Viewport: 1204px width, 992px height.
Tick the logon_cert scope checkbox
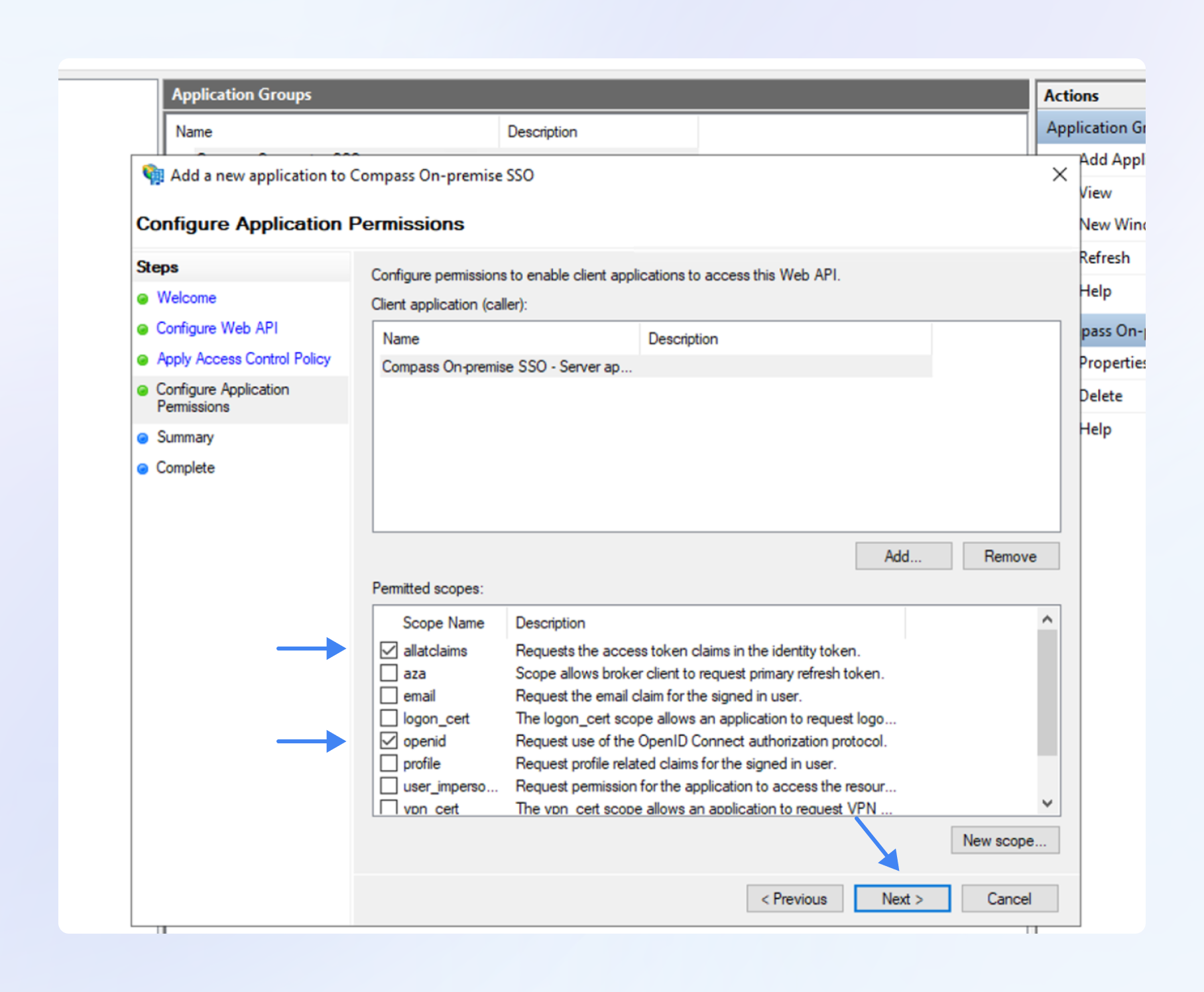[x=389, y=718]
